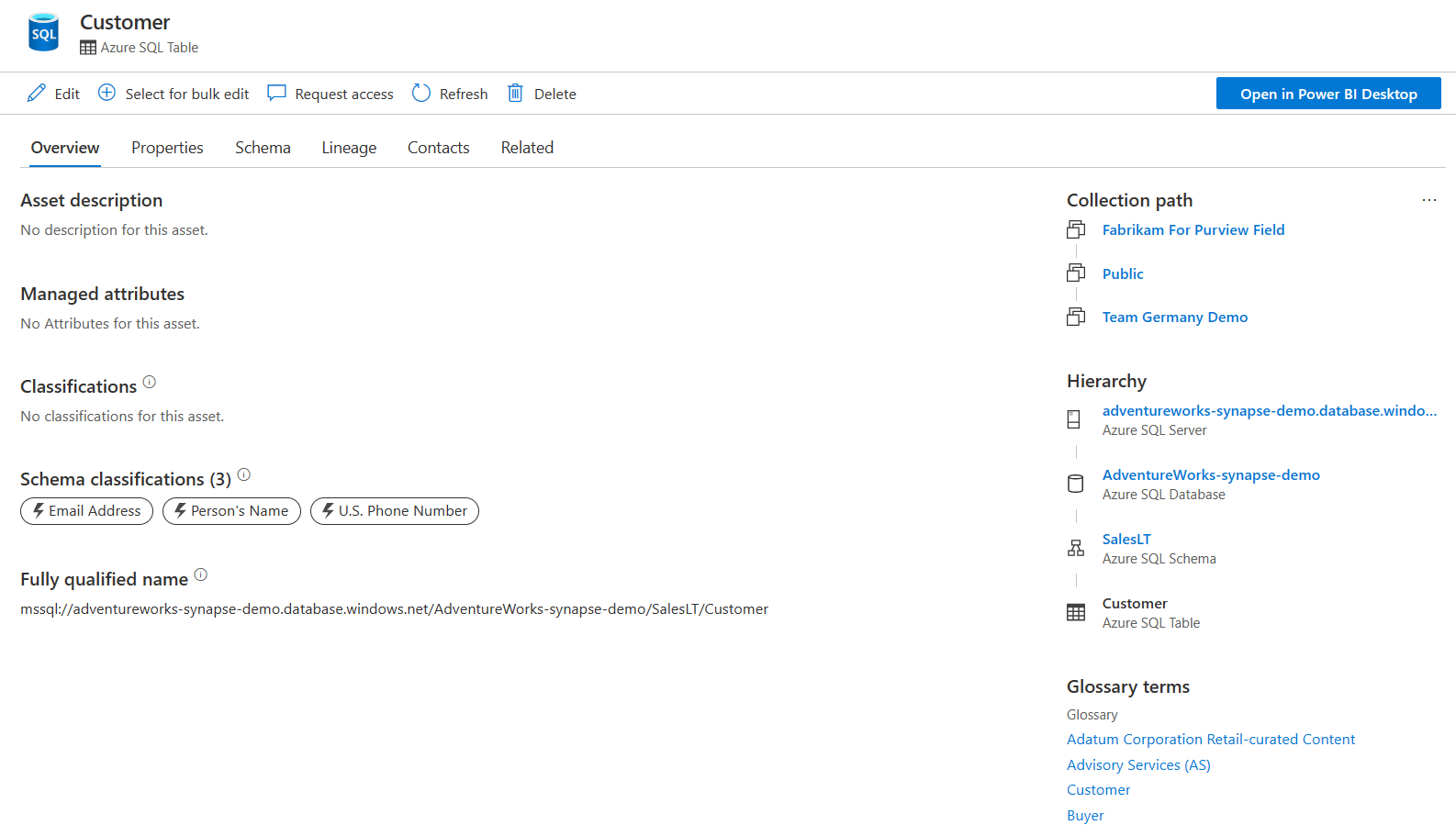Click the Delete trash can icon

tap(516, 93)
